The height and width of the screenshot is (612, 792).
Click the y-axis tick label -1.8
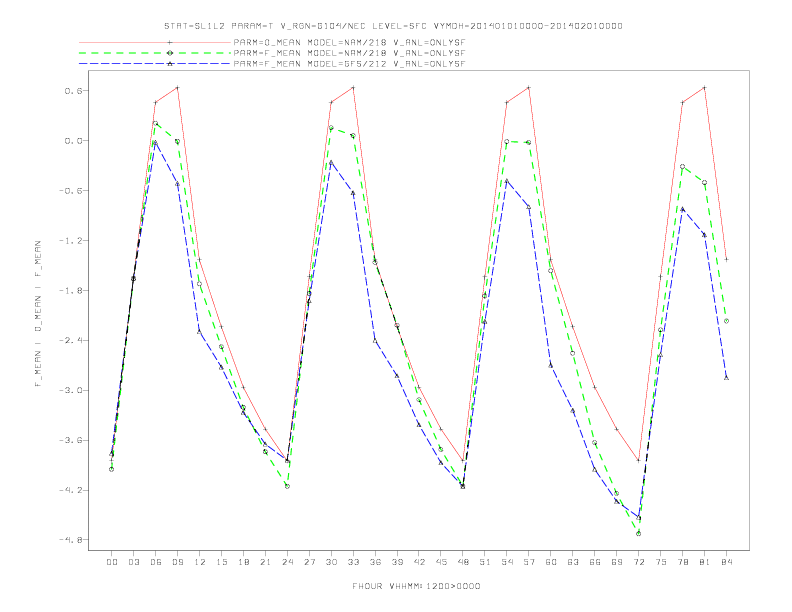(x=70, y=291)
